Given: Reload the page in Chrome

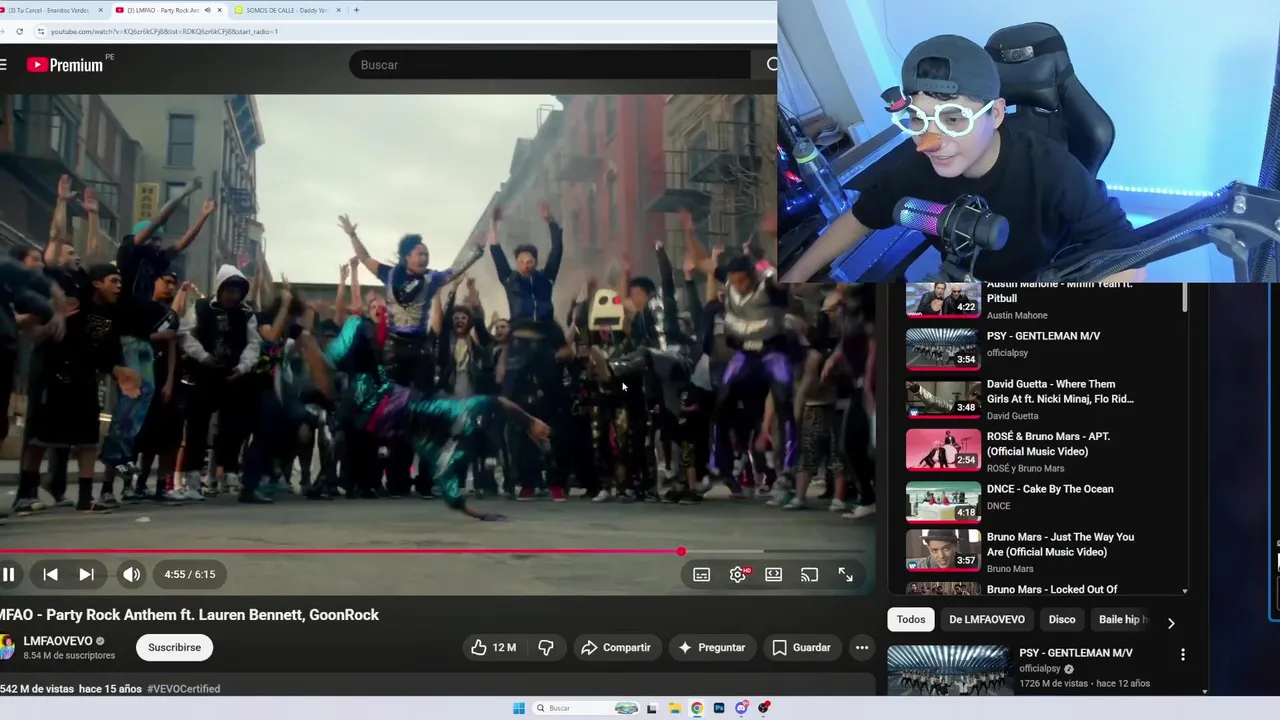Looking at the screenshot, I should point(19,31).
